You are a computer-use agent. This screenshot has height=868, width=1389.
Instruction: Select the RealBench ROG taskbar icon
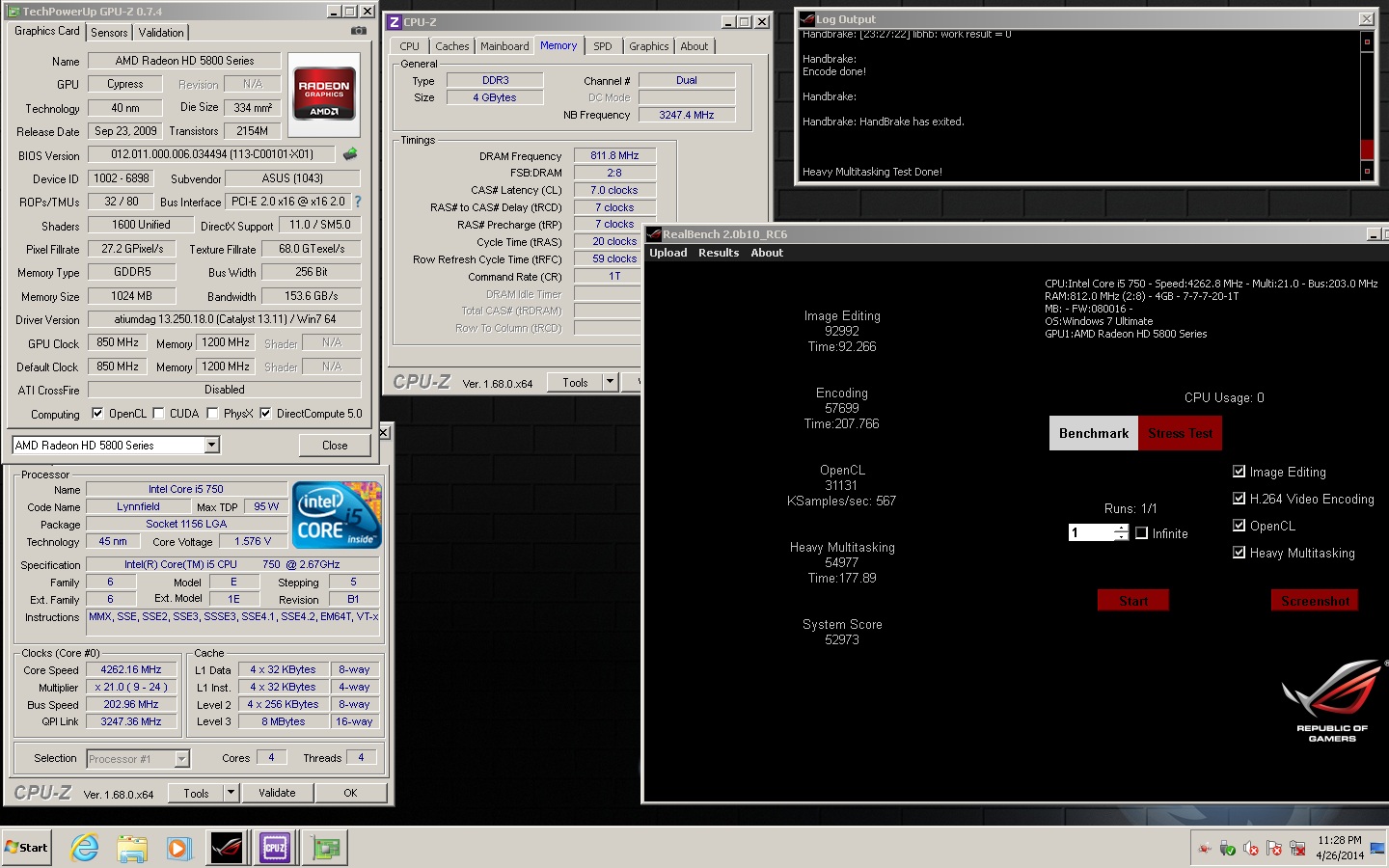point(228,848)
